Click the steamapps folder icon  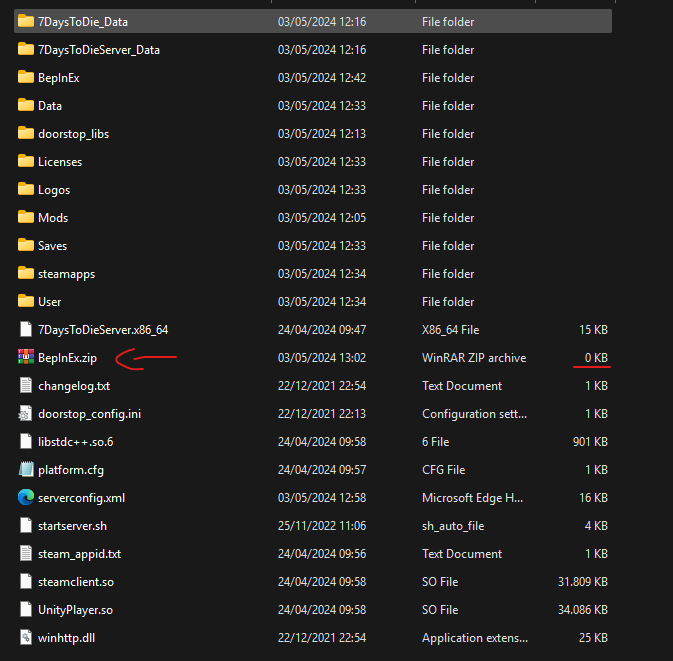[26, 273]
